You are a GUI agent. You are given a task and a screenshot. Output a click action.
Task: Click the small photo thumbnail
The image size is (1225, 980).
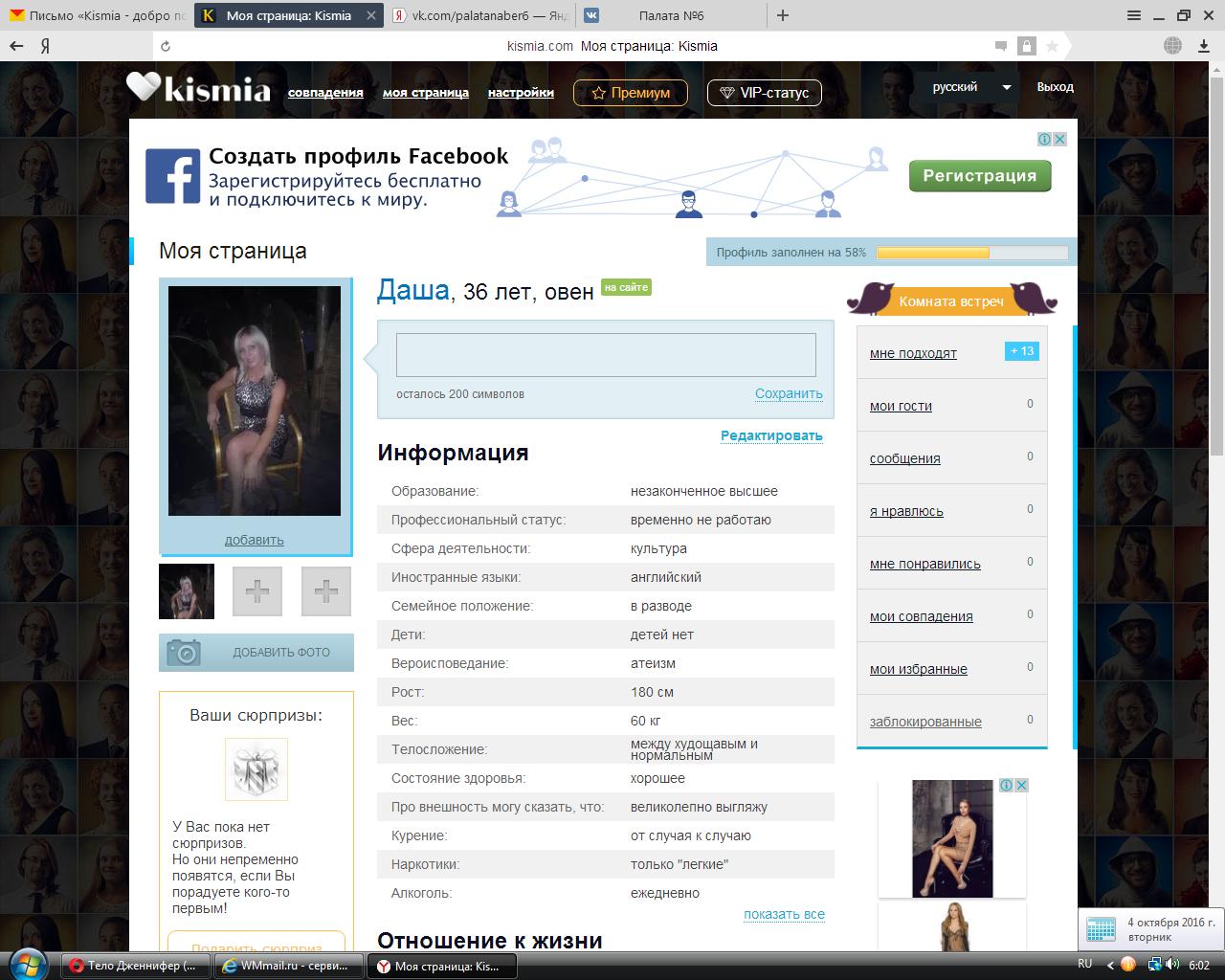(187, 591)
